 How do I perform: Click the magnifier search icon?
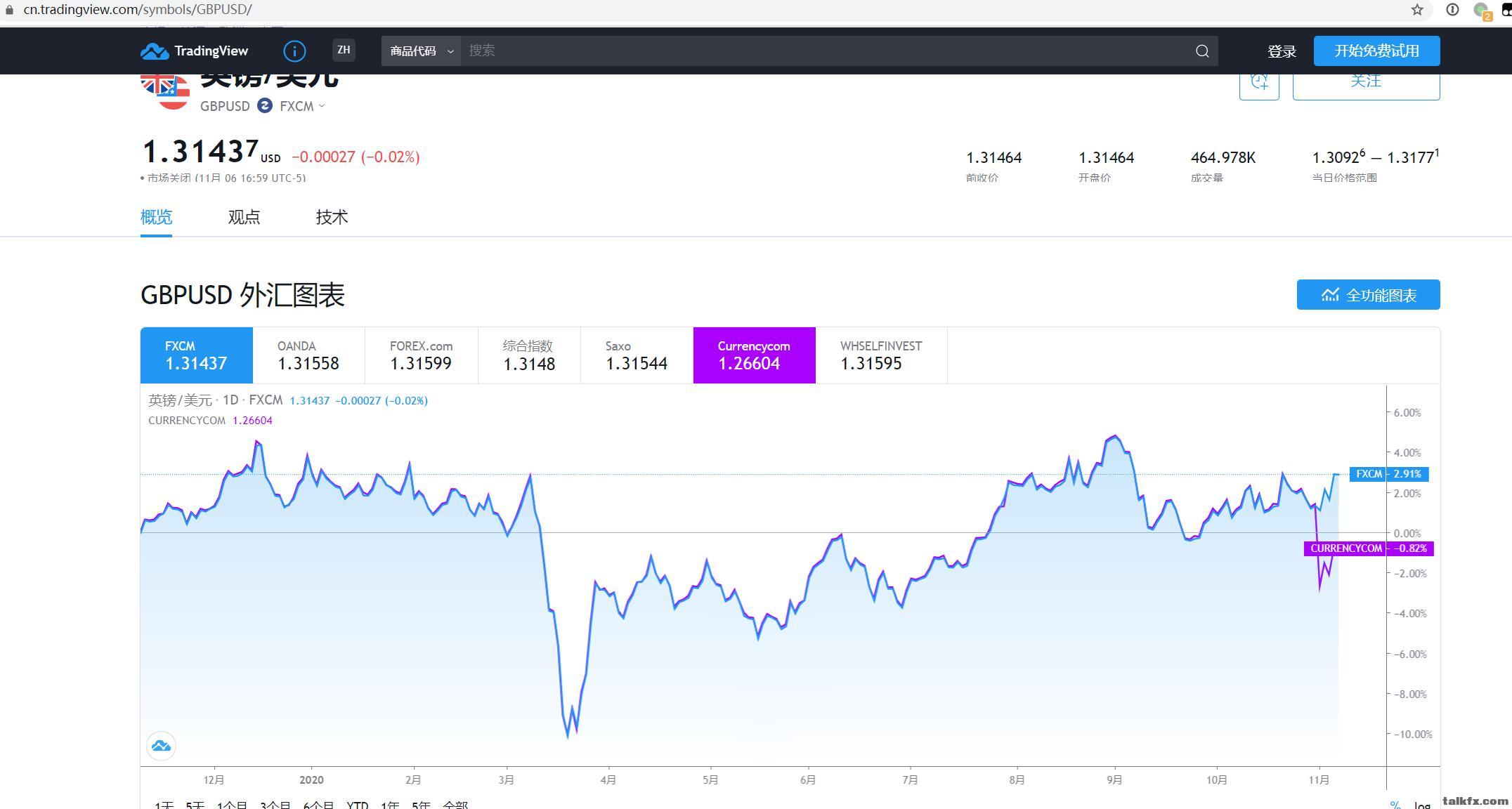tap(1202, 51)
